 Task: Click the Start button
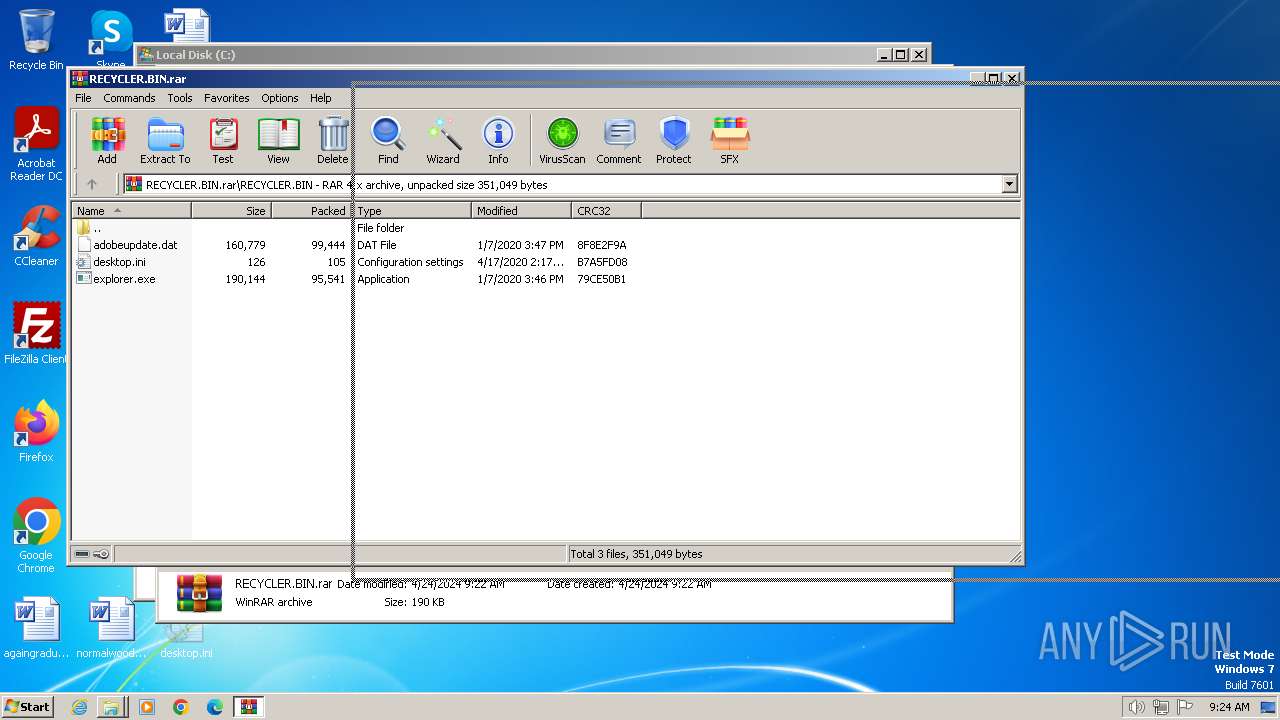pos(27,706)
